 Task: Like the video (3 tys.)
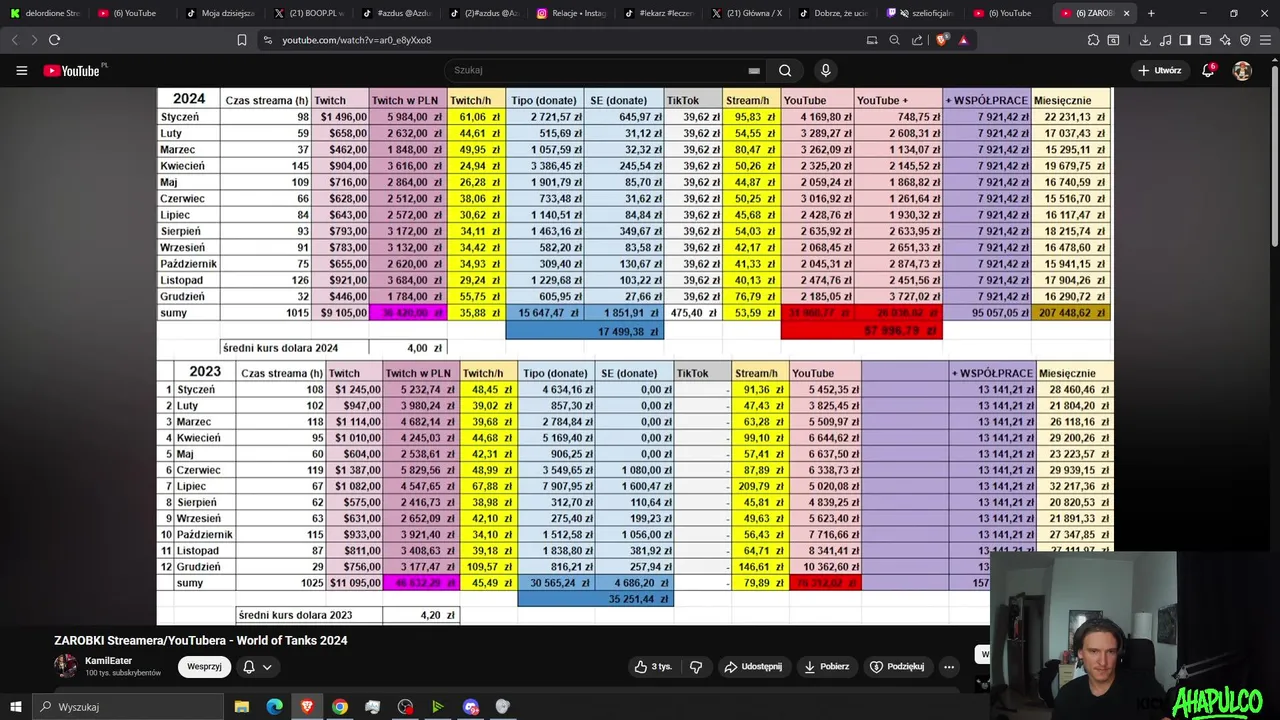click(x=652, y=666)
